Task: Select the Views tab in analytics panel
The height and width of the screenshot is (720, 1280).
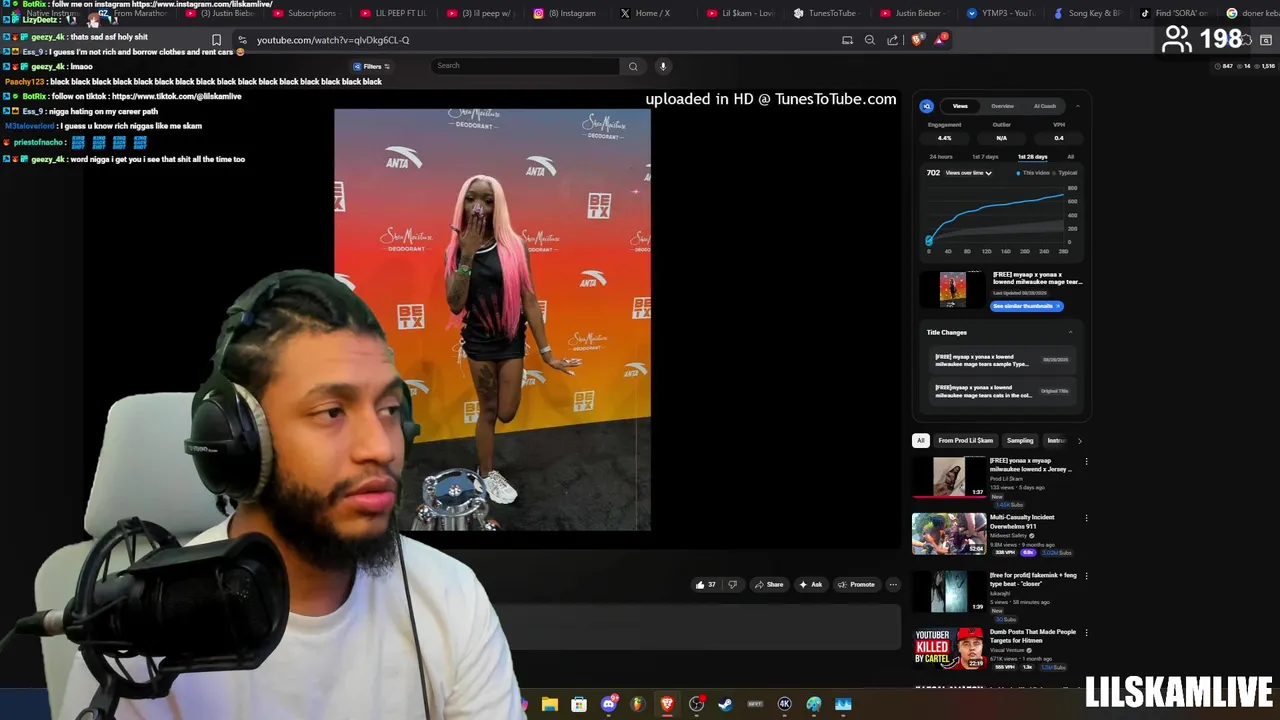Action: click(x=960, y=106)
